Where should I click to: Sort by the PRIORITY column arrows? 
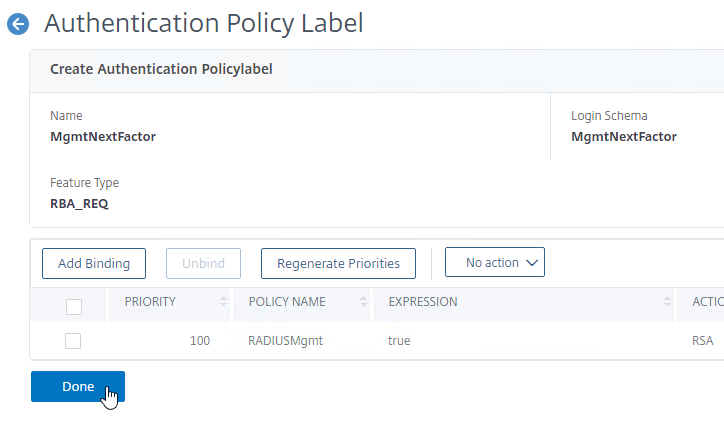click(223, 302)
